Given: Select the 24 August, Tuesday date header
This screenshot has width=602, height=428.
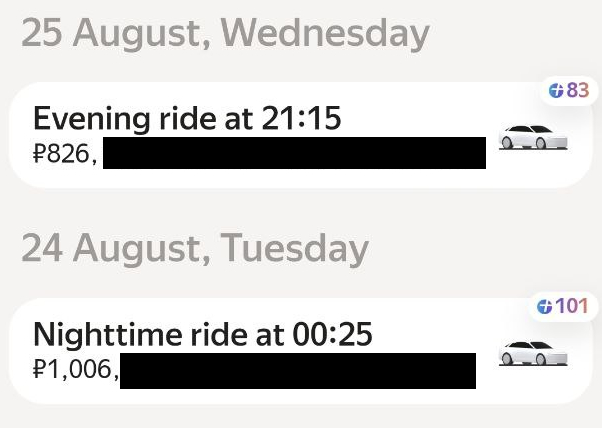Looking at the screenshot, I should pyautogui.click(x=195, y=248).
